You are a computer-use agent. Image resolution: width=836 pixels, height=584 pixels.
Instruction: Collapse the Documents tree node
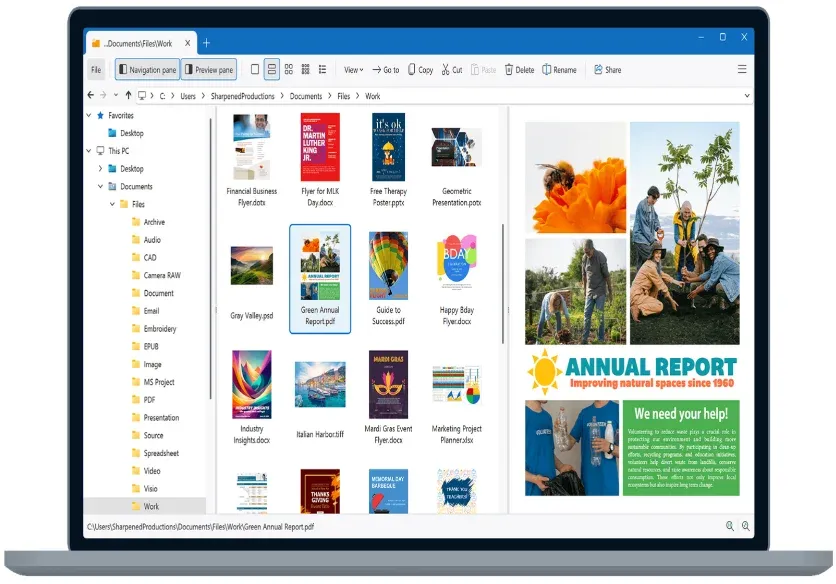coord(101,186)
